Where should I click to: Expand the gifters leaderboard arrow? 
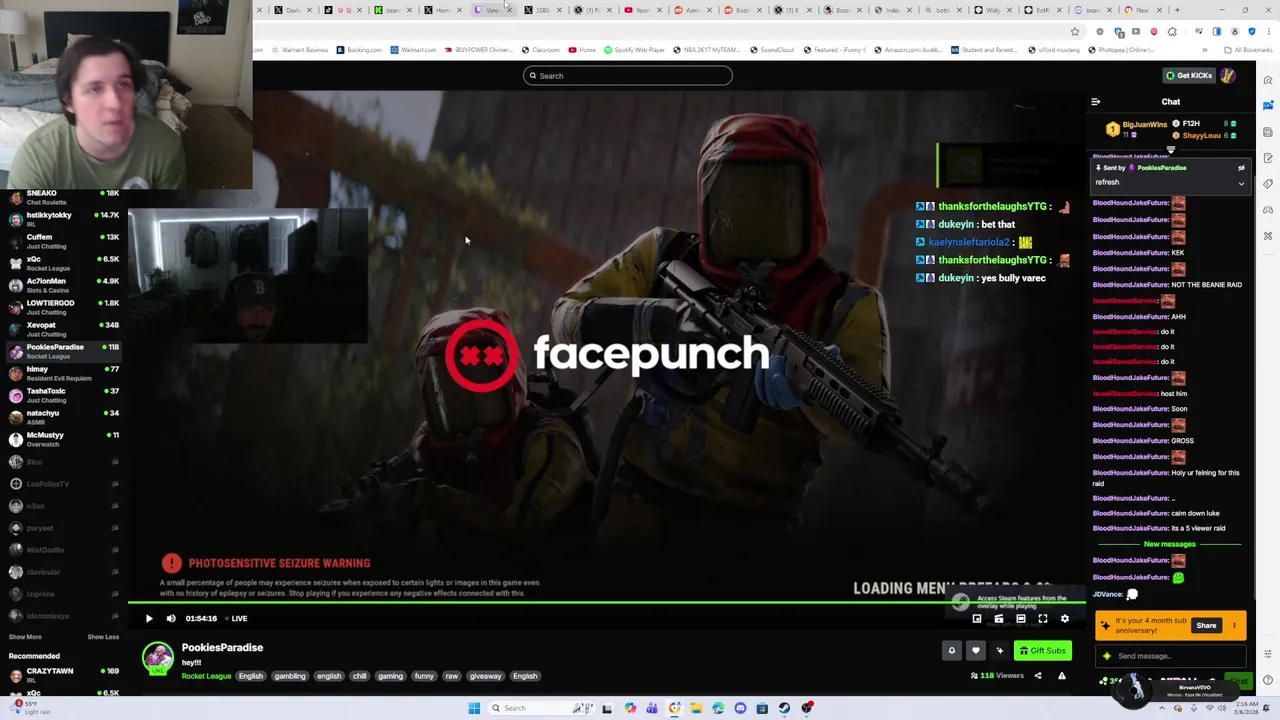pyautogui.click(x=1171, y=150)
